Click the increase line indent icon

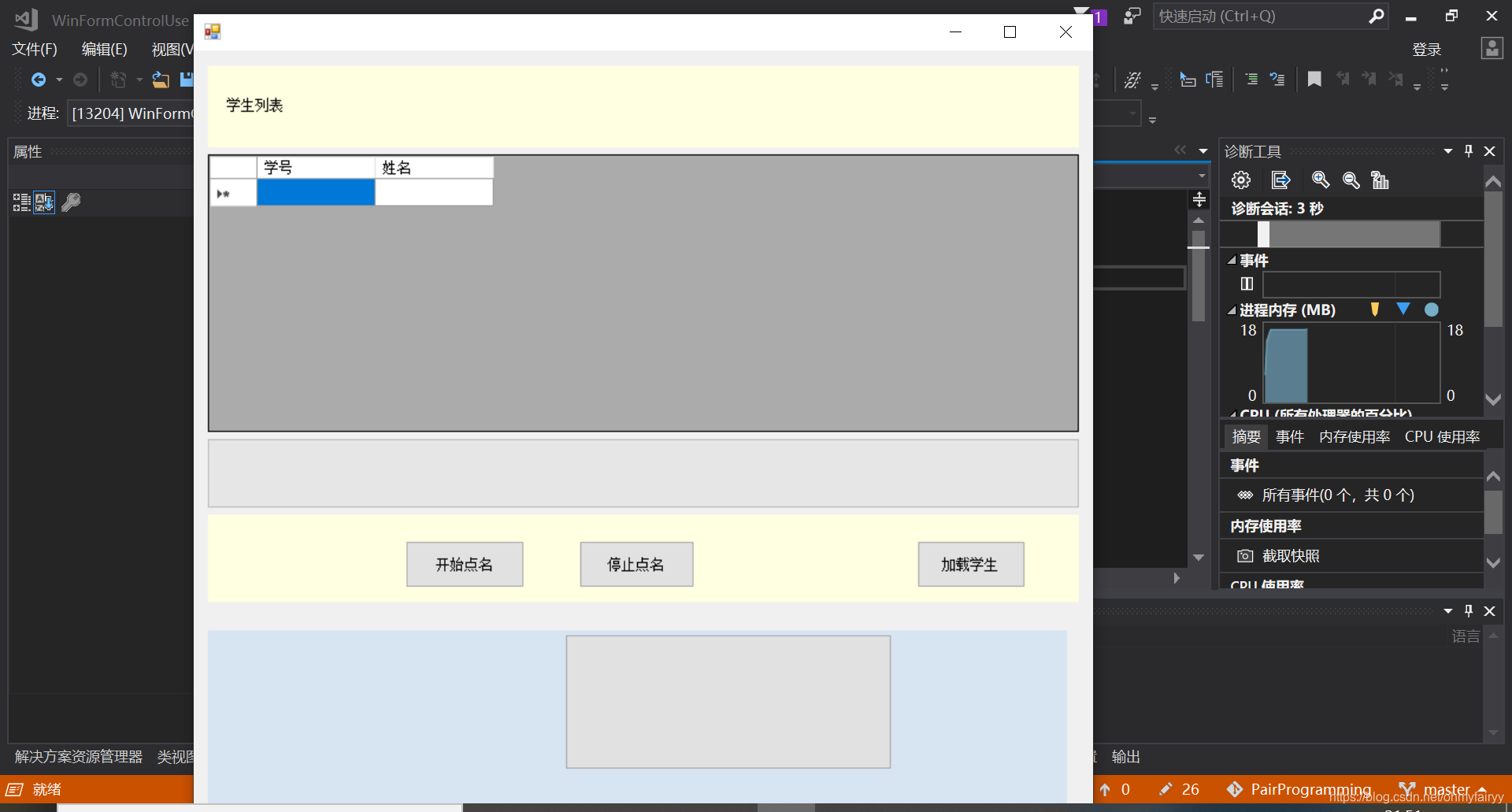pos(1251,79)
